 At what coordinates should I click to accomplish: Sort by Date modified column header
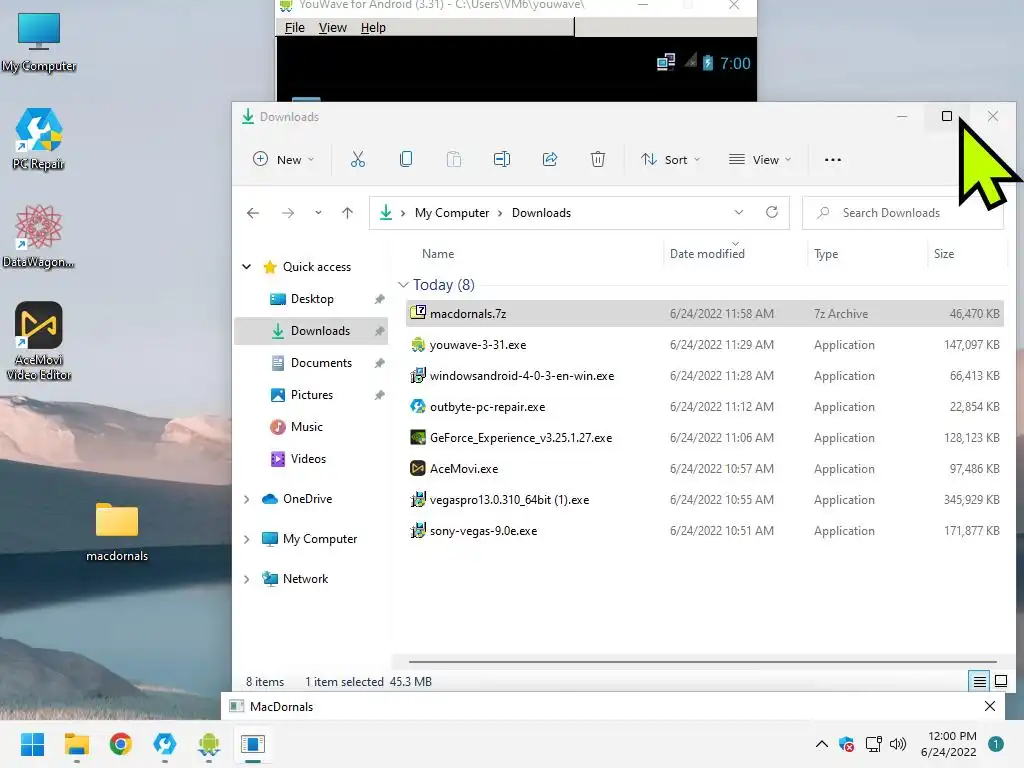(x=707, y=254)
